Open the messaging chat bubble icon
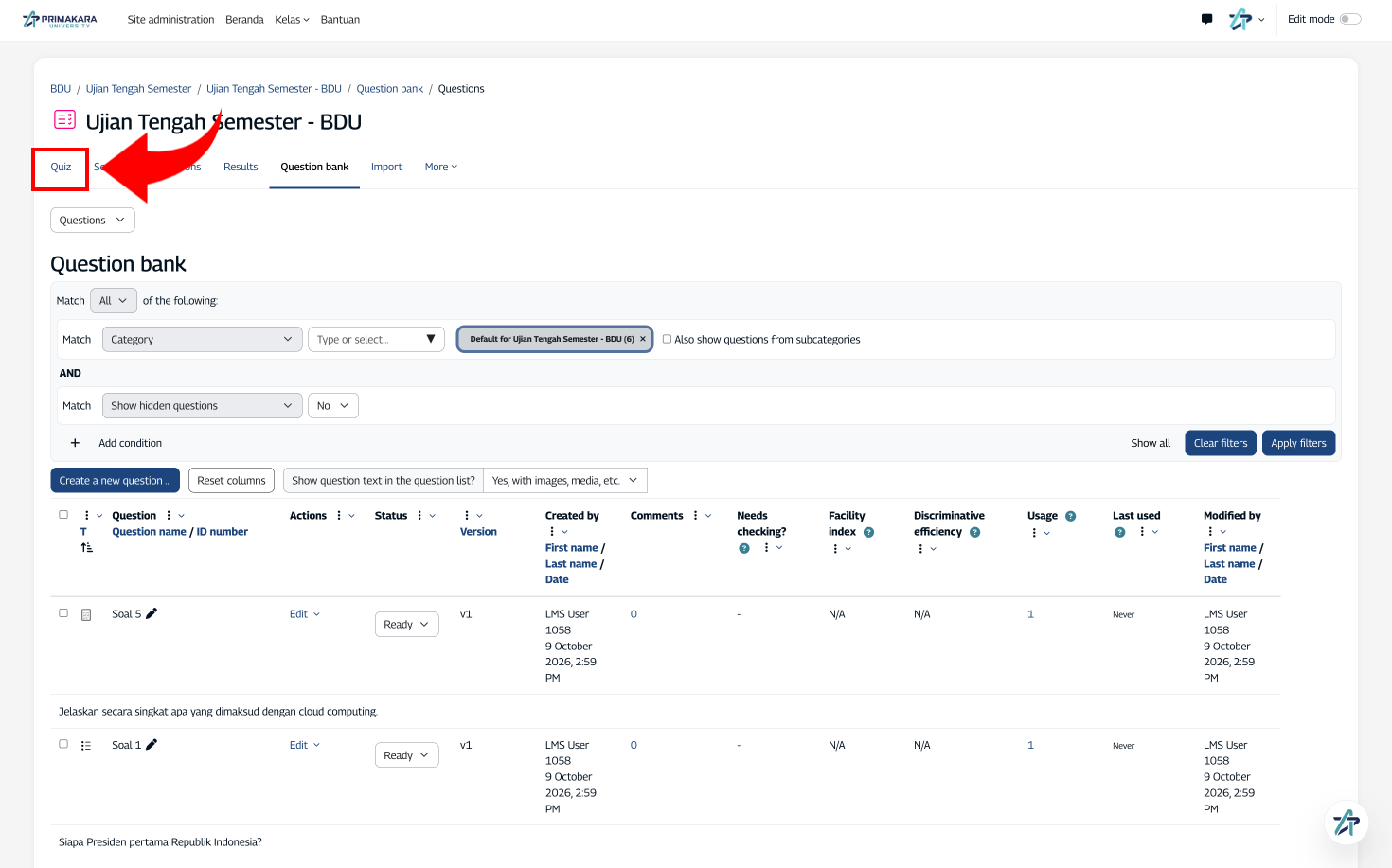 pos(1206,19)
